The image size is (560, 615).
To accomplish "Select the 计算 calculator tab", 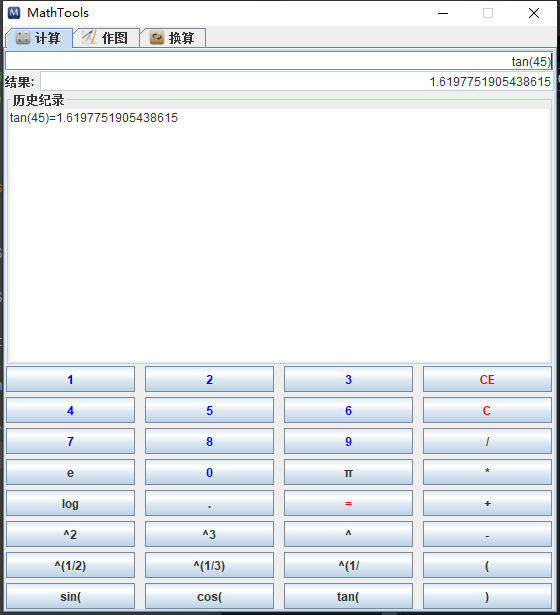I will 38,38.
